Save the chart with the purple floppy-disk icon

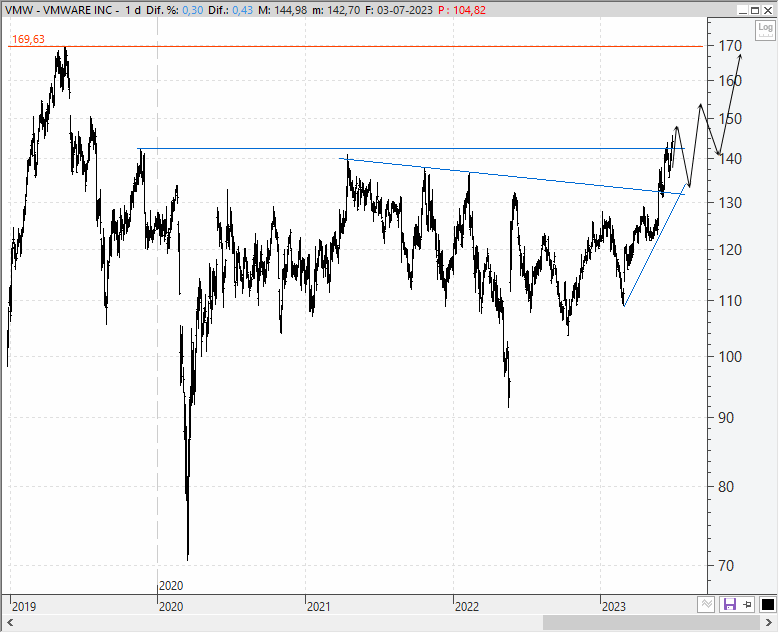click(x=729, y=604)
